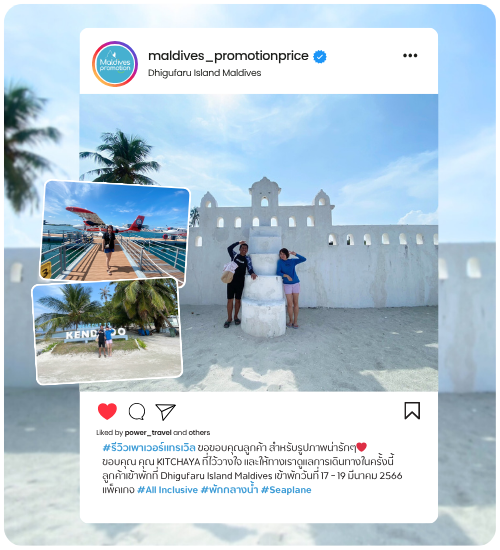This screenshot has width=500, height=550.
Task: Click the #All Inclusive hashtag
Action: [167, 490]
